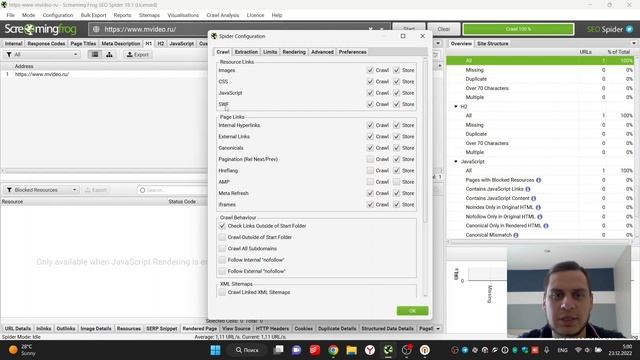Click the Clear button next to Start

coord(444,29)
